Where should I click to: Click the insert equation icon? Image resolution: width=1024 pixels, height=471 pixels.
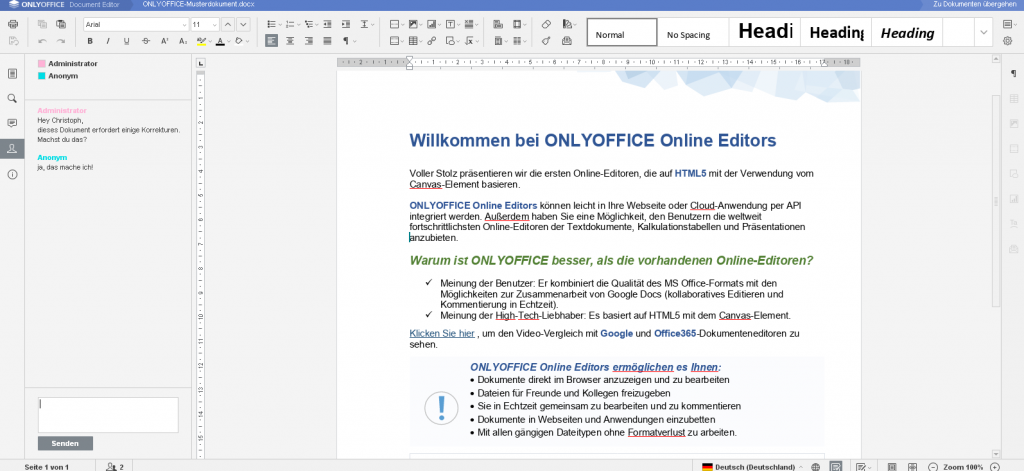point(471,41)
